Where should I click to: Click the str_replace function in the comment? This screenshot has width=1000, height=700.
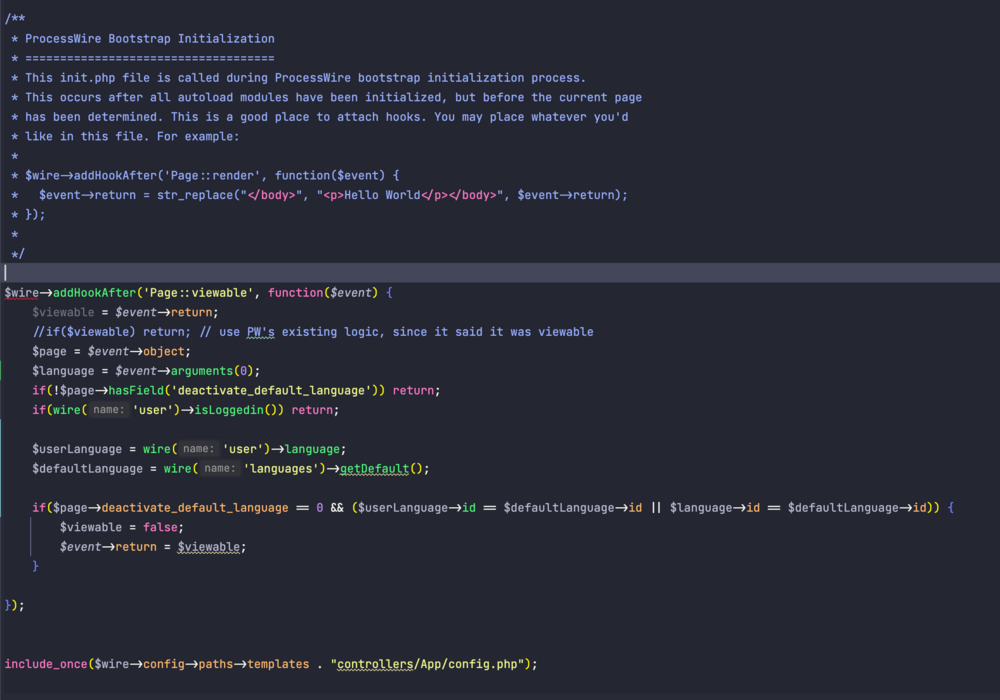pos(191,195)
